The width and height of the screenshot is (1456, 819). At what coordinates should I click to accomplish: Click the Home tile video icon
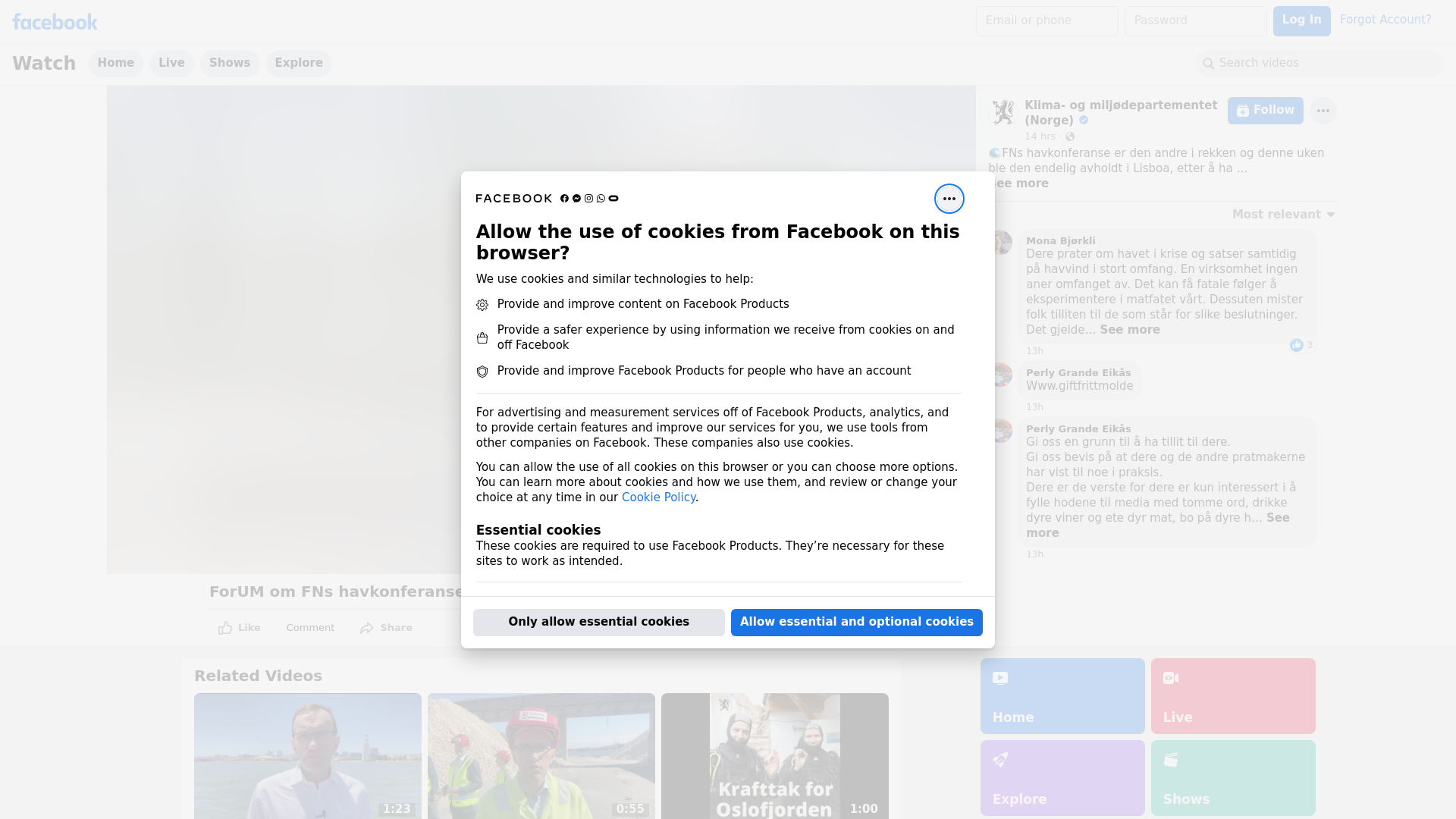pyautogui.click(x=1000, y=678)
